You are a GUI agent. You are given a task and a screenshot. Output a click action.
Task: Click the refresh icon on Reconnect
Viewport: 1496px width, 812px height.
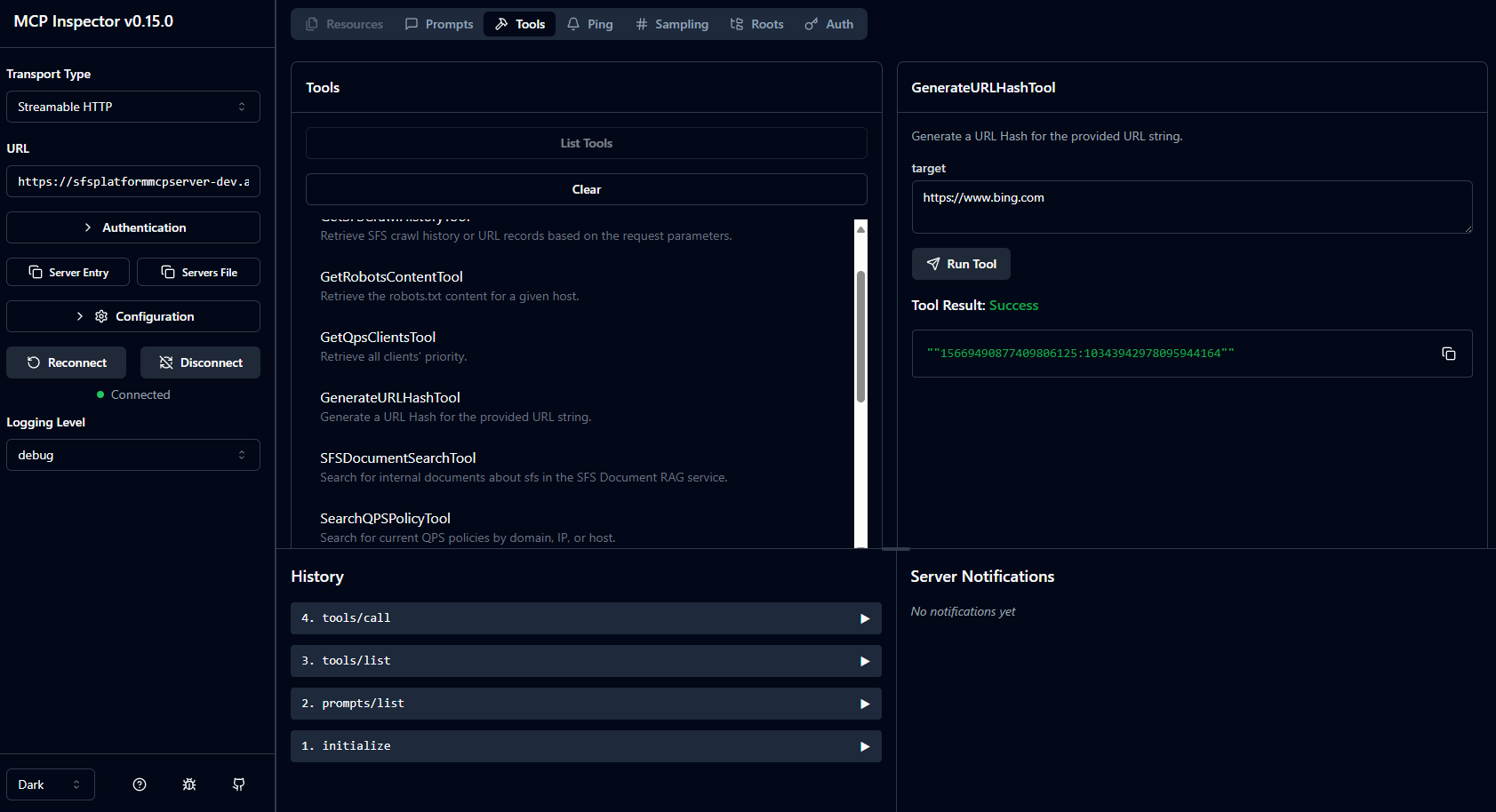click(34, 362)
